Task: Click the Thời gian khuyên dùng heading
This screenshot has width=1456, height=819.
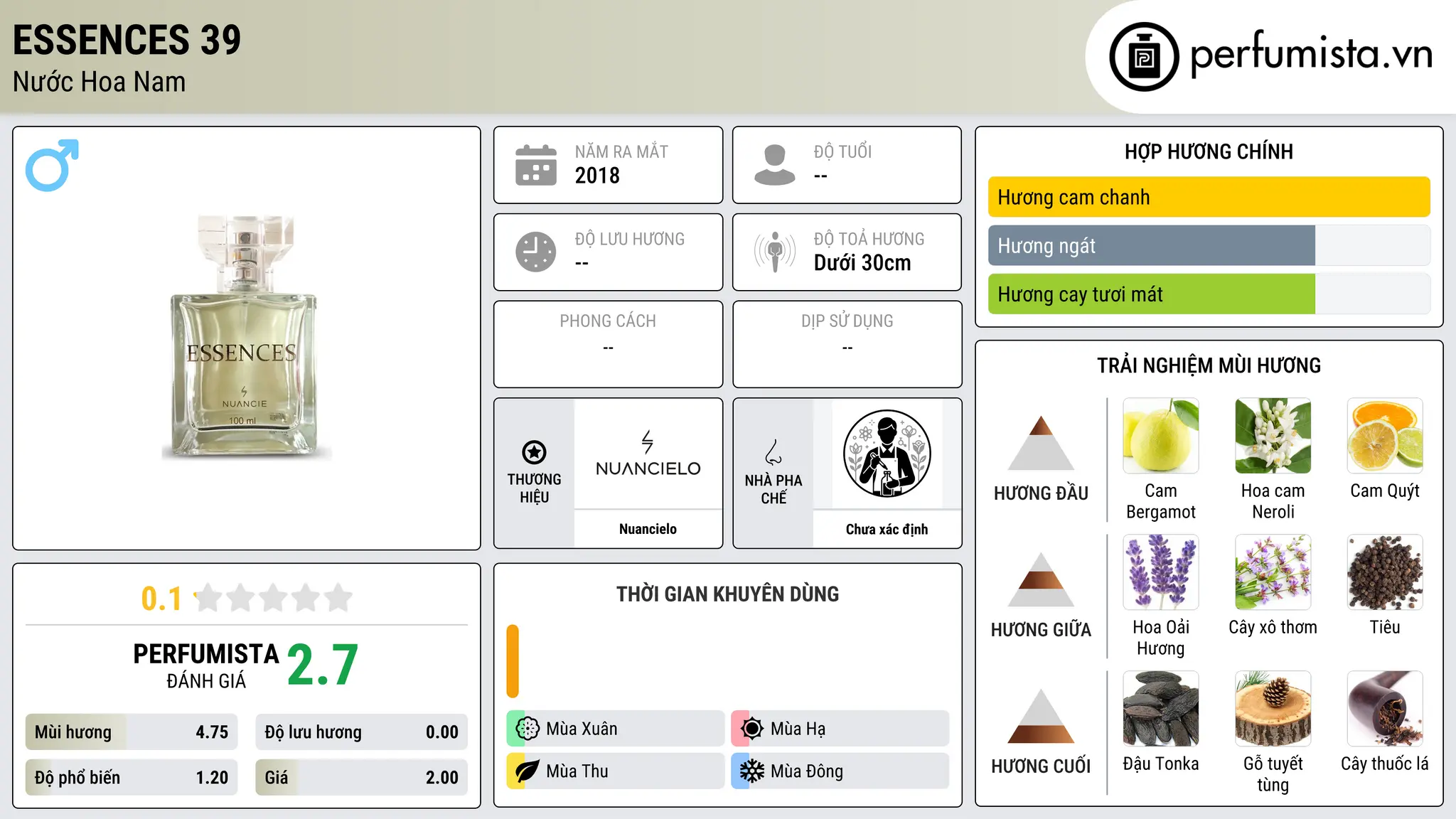Action: [727, 594]
